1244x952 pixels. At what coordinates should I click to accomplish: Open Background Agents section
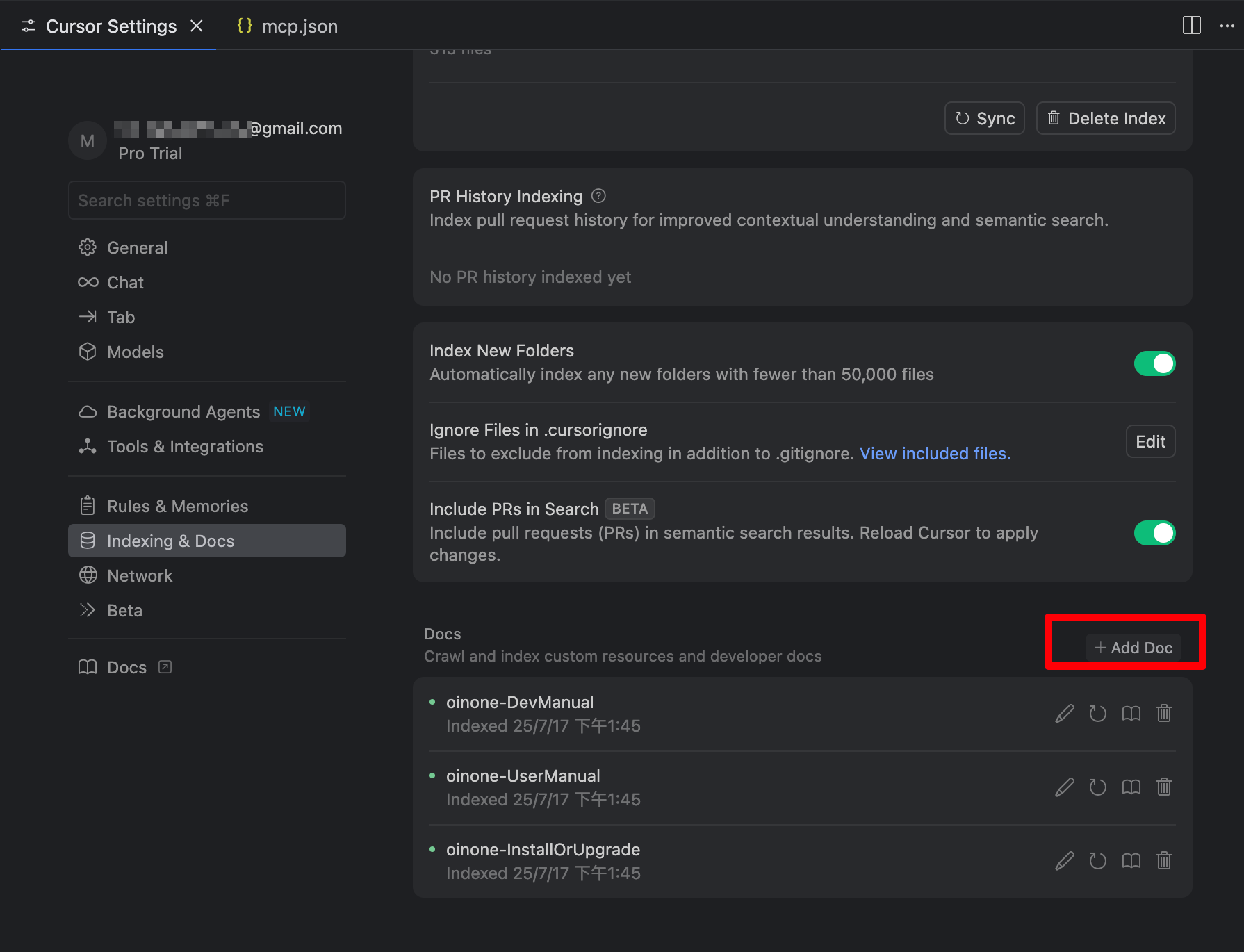[x=207, y=411]
